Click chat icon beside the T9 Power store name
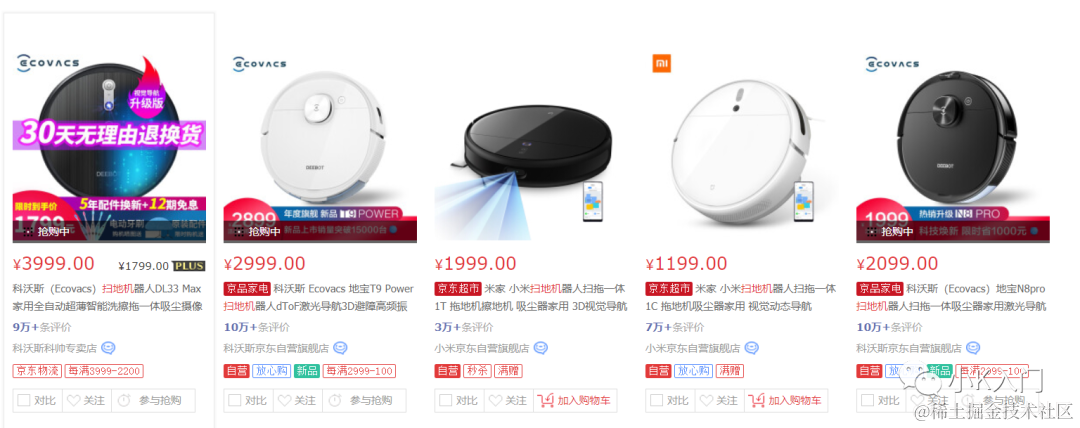The width and height of the screenshot is (1080, 428). (x=340, y=348)
